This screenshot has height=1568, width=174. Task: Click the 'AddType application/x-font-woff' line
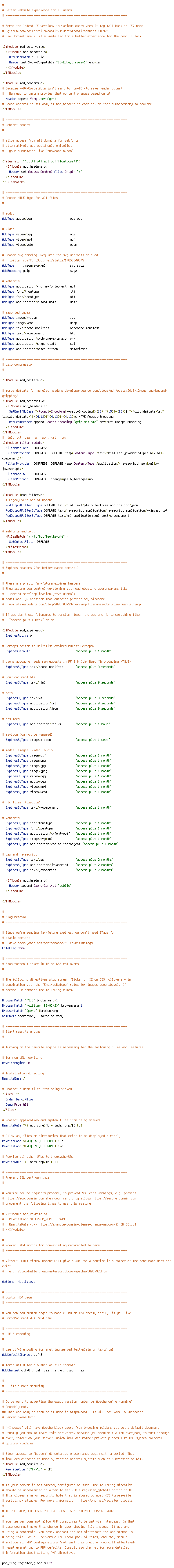tap(40, 302)
